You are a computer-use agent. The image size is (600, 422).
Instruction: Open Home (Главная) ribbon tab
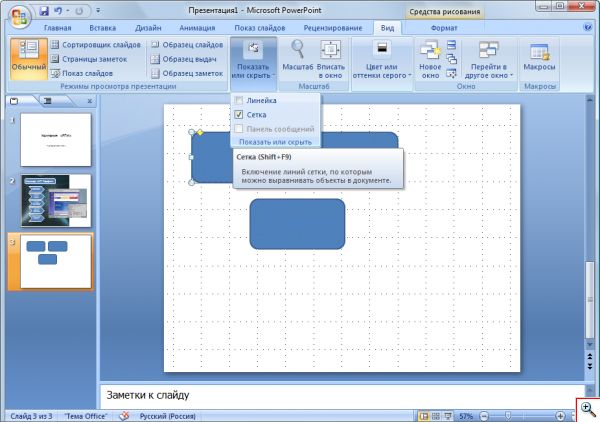coord(57,28)
